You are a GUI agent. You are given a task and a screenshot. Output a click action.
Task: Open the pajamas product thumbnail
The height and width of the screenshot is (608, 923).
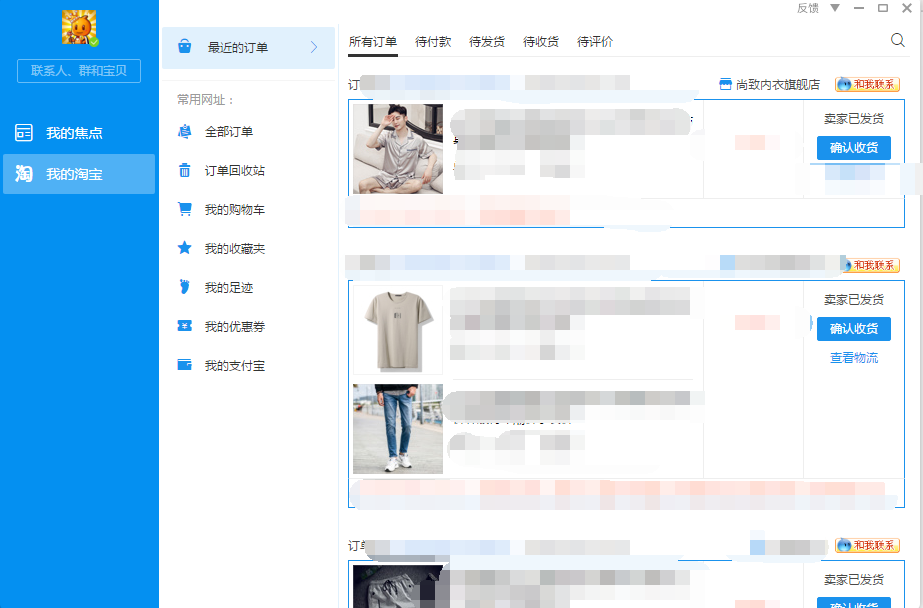click(x=398, y=149)
